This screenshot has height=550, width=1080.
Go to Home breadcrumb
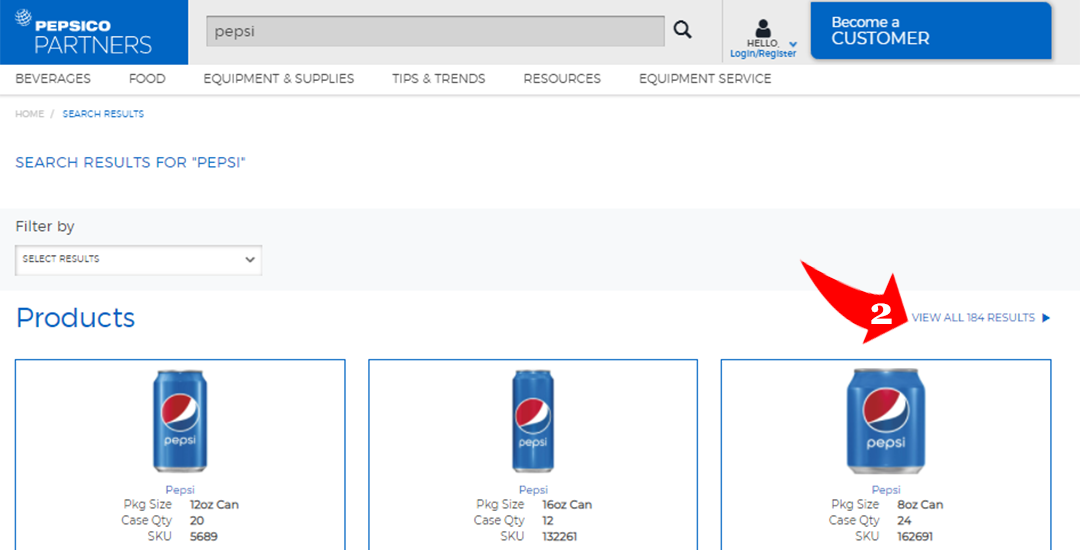coord(30,114)
